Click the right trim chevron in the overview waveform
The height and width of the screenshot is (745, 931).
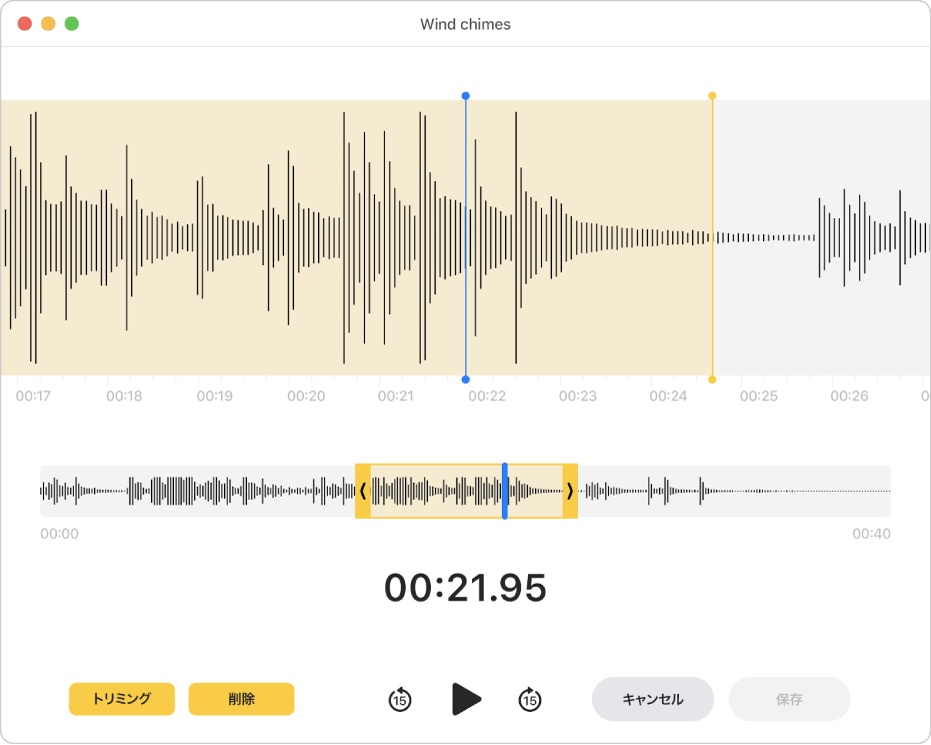tap(570, 491)
